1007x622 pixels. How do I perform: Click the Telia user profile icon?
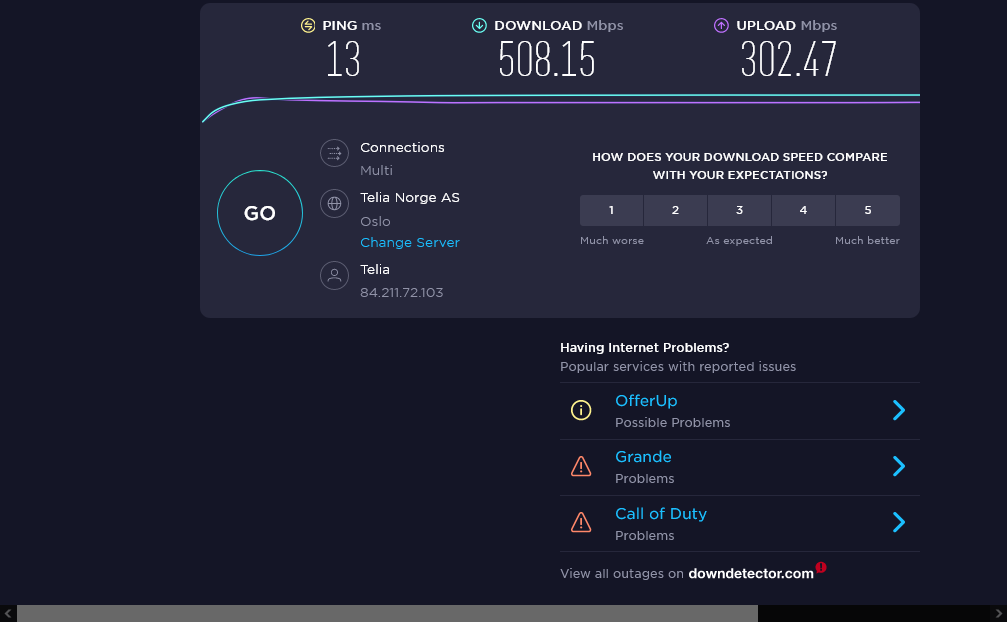pos(334,275)
